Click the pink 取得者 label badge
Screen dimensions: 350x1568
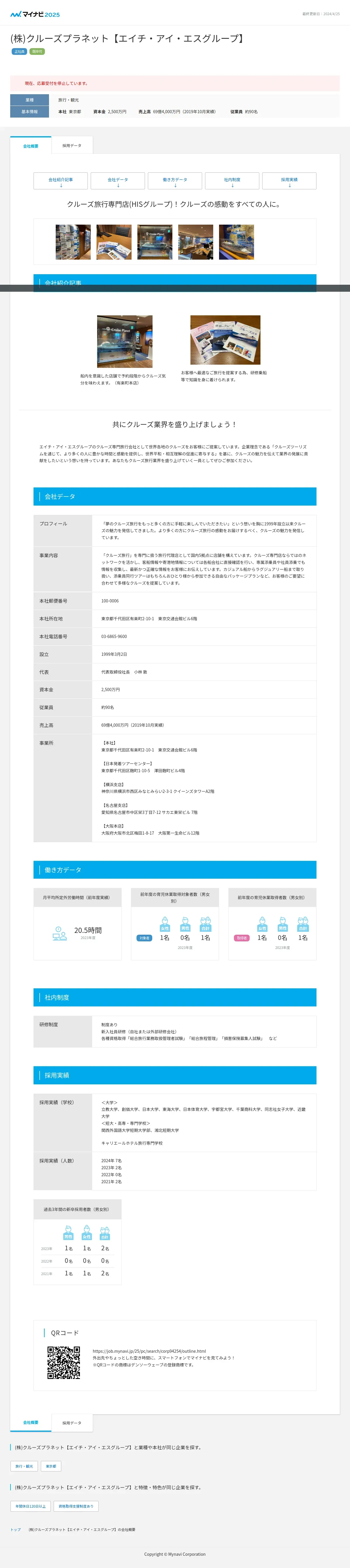(x=242, y=938)
